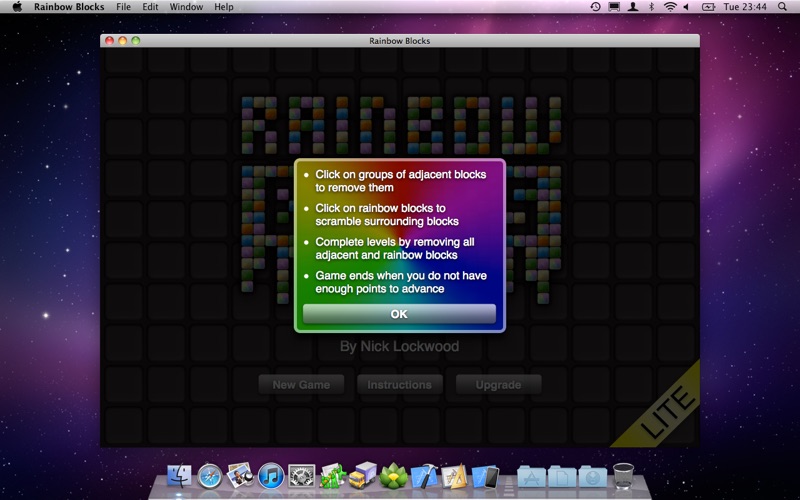Open the Rainbow Blocks application menu
The width and height of the screenshot is (800, 500).
(69, 7)
